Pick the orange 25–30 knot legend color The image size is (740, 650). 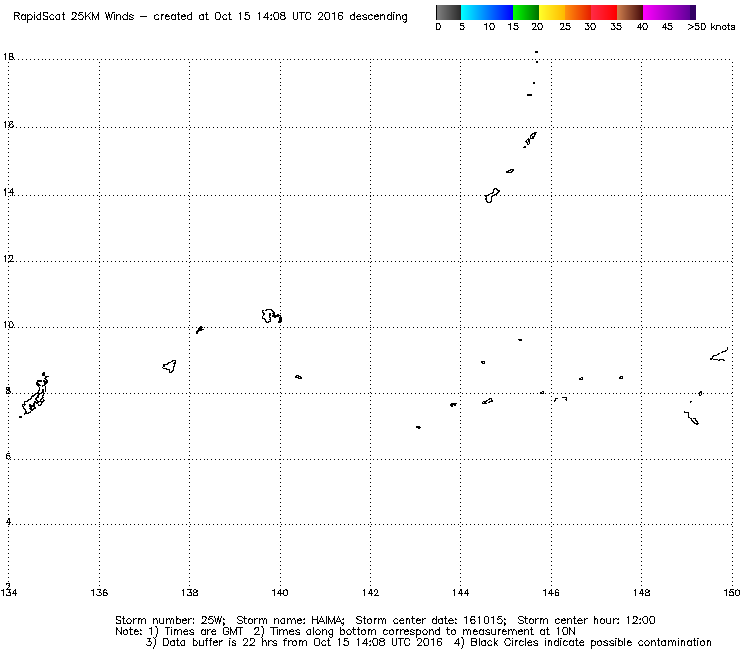(578, 12)
